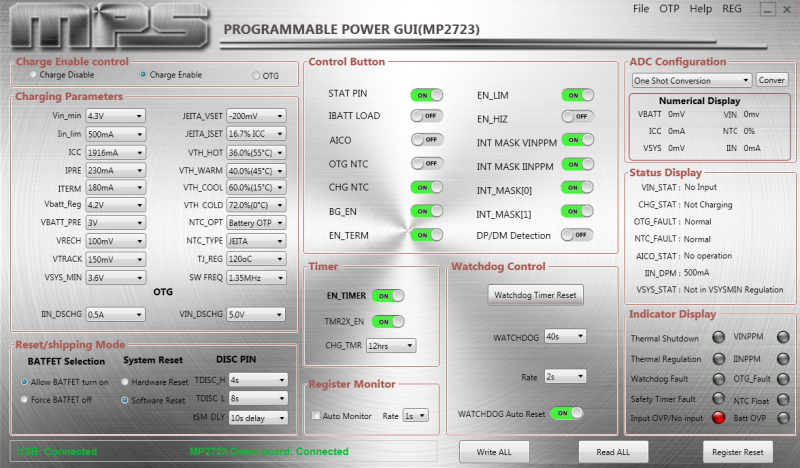Open the Vbatt_Reg 4.2V dropdown
This screenshot has height=468, width=800.
115,205
